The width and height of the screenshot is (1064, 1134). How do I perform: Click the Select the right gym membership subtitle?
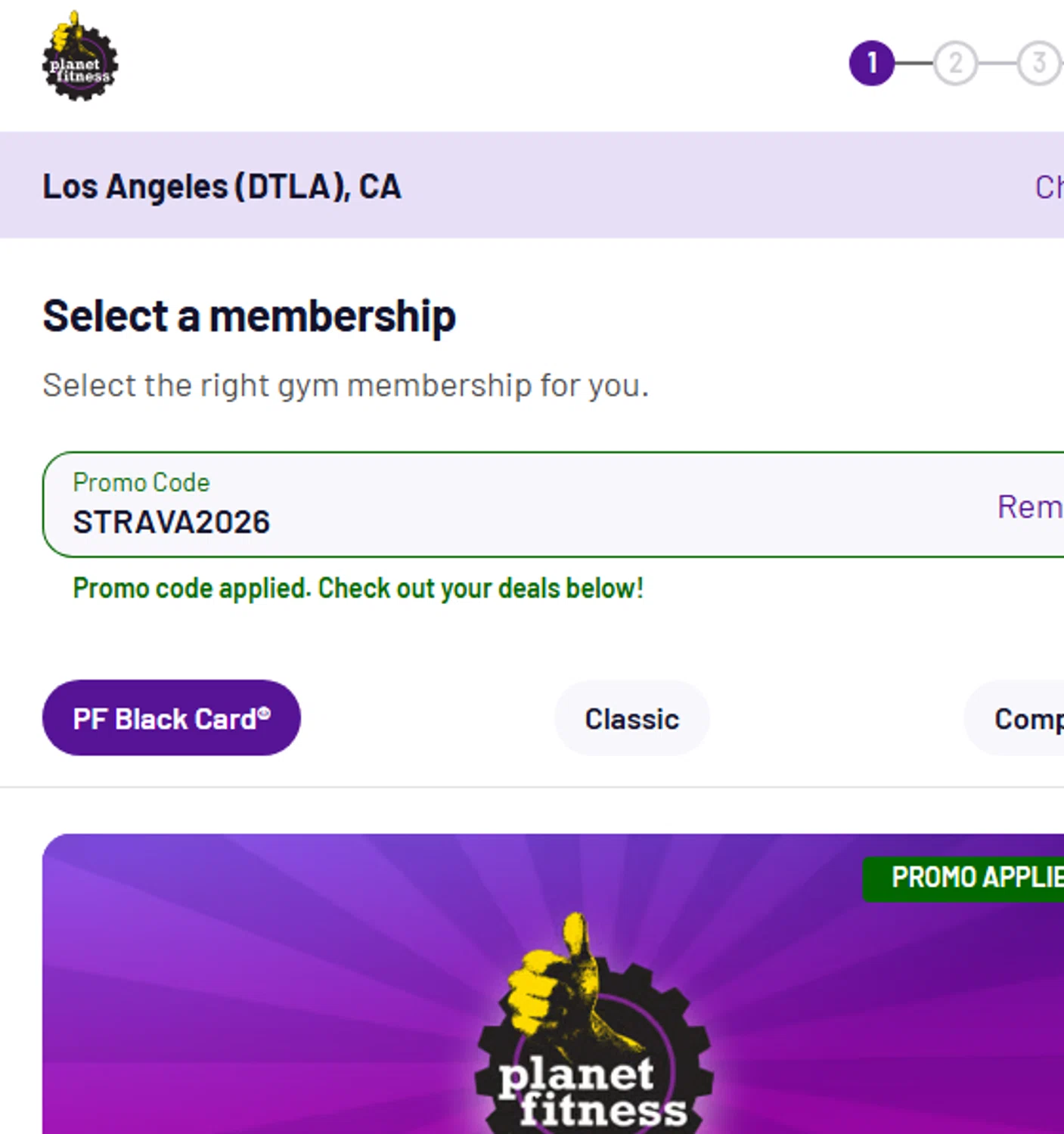(x=346, y=386)
